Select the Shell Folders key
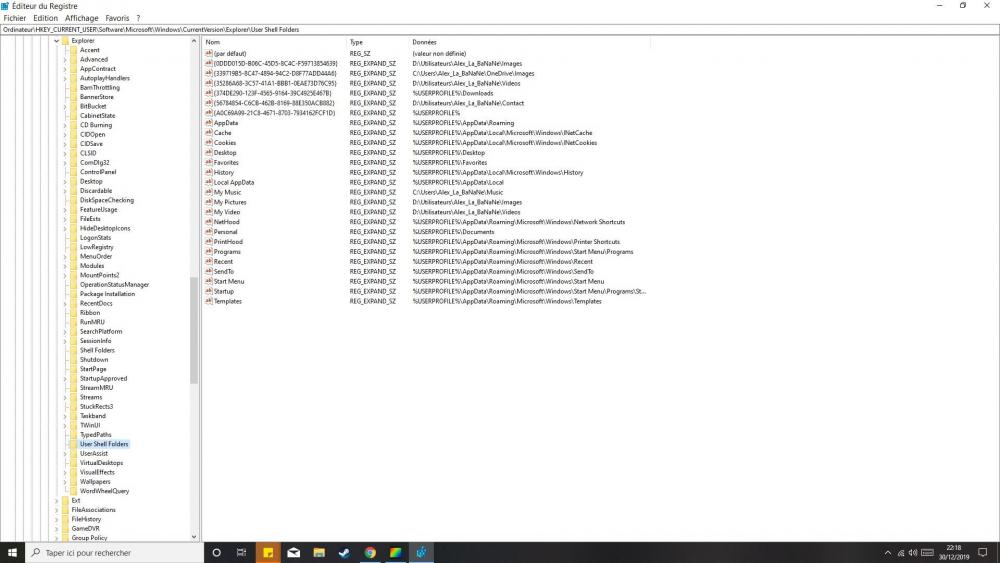Viewport: 1000px width, 563px height. pos(98,350)
